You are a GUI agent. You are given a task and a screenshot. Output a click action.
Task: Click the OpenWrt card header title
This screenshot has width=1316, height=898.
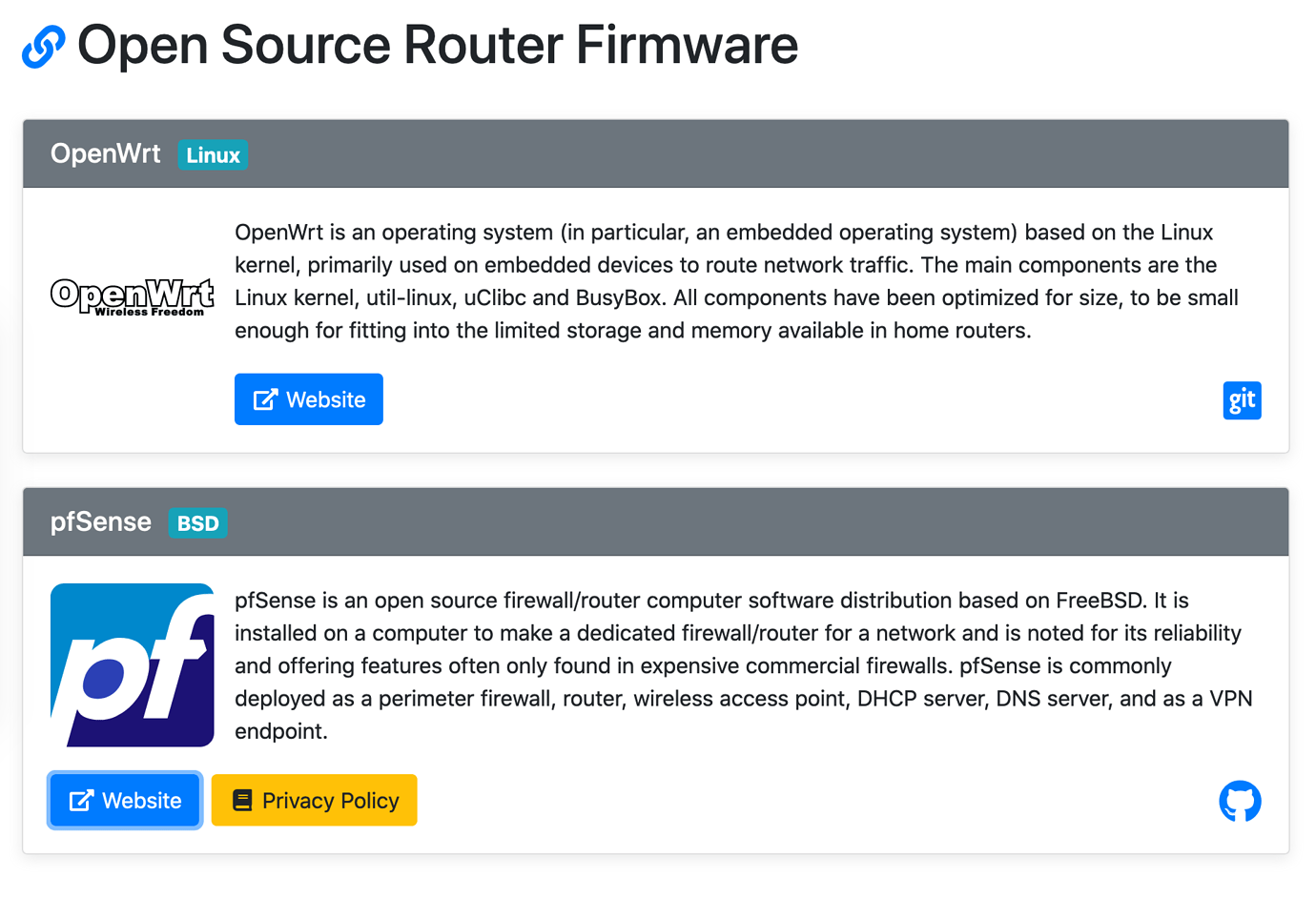pyautogui.click(x=105, y=153)
